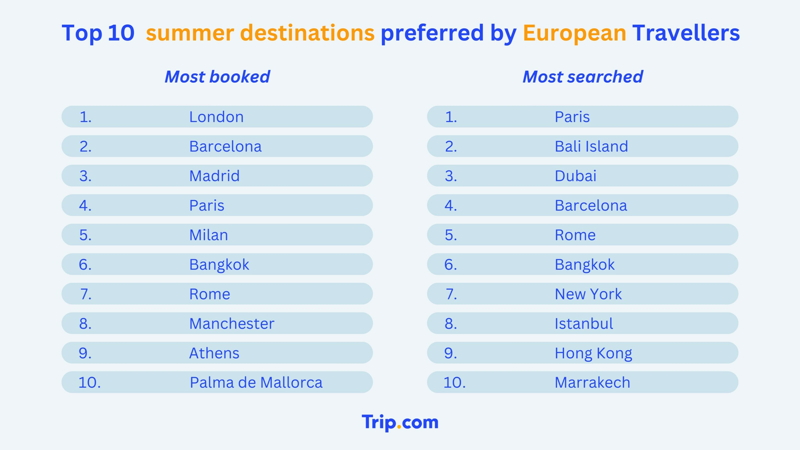Click the Most searched heading

(x=583, y=77)
